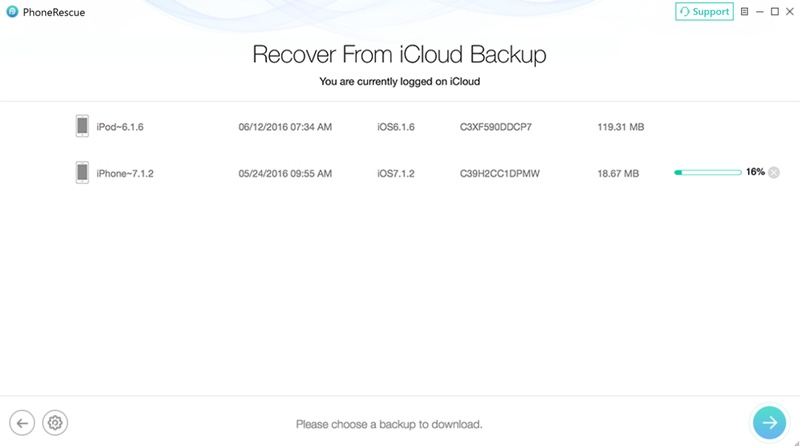Click the date 06/12/2016 07:34 AM
Screen dimensions: 800x446
285,127
